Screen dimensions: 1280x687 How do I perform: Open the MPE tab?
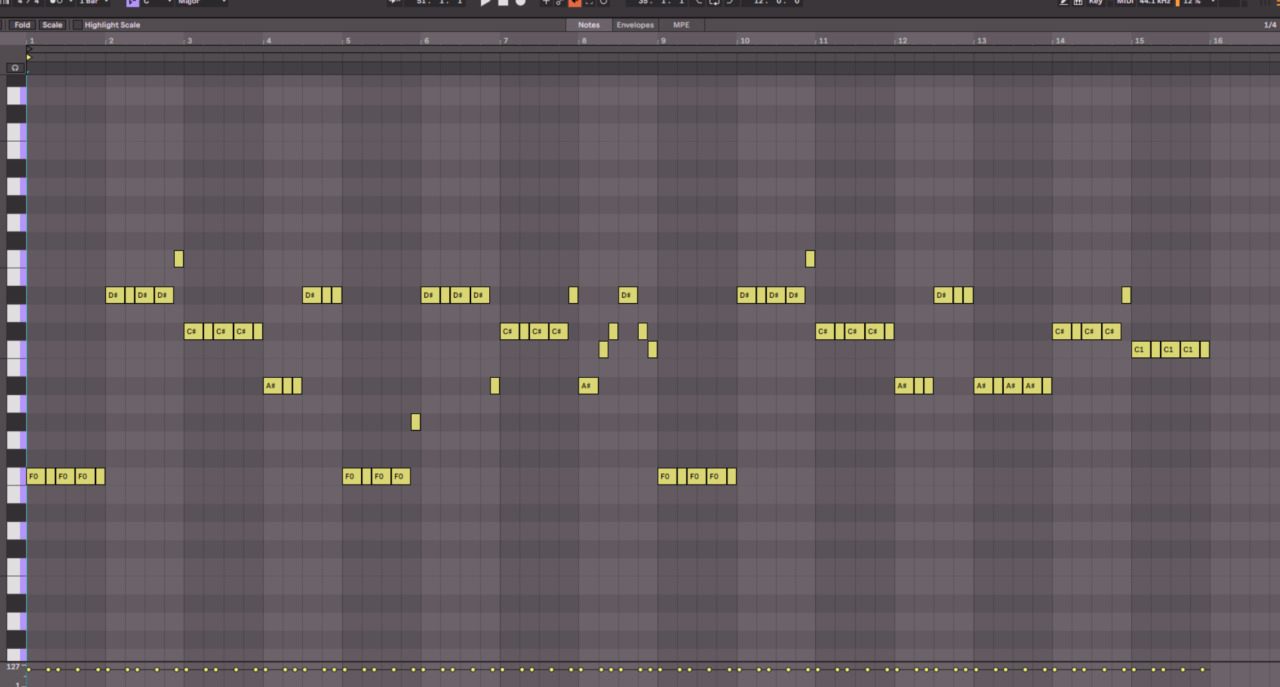pyautogui.click(x=681, y=25)
